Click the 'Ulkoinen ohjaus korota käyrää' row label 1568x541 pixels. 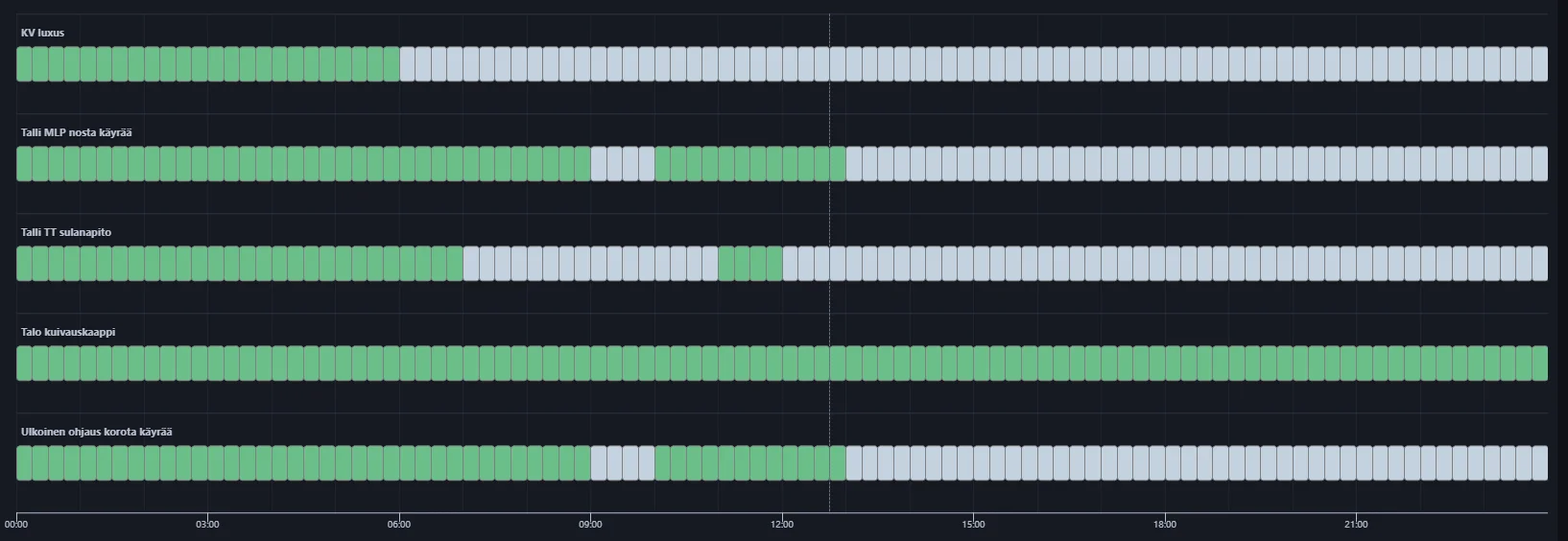point(97,432)
